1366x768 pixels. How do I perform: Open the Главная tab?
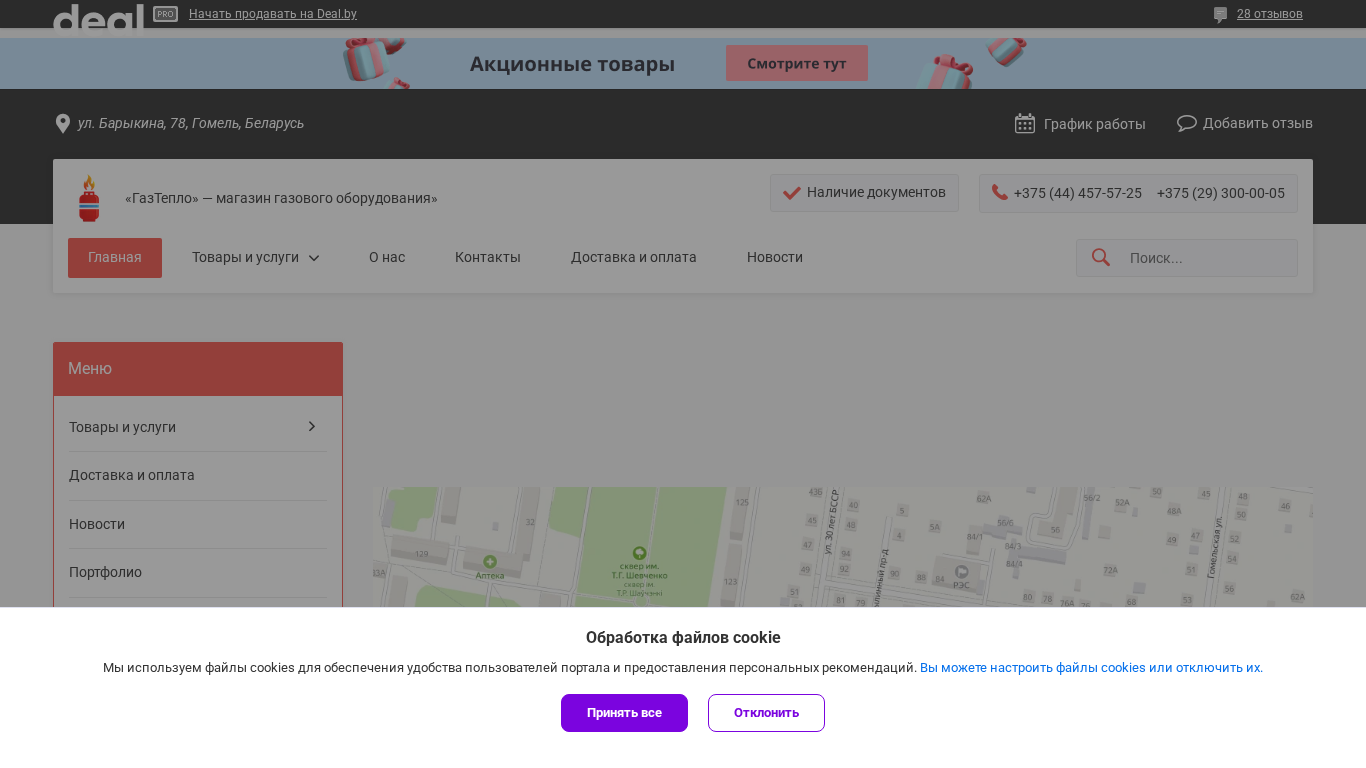point(115,258)
